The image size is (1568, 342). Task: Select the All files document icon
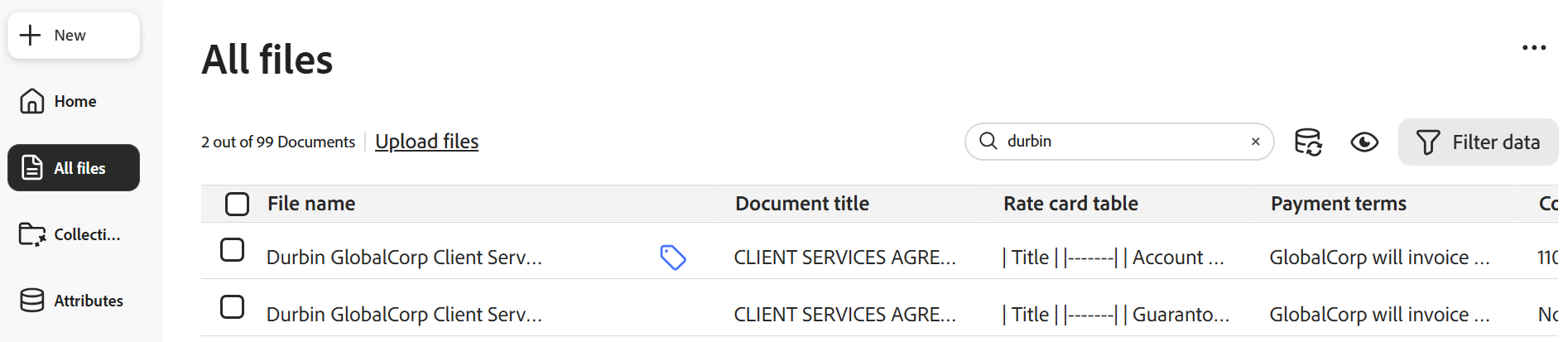[31, 167]
